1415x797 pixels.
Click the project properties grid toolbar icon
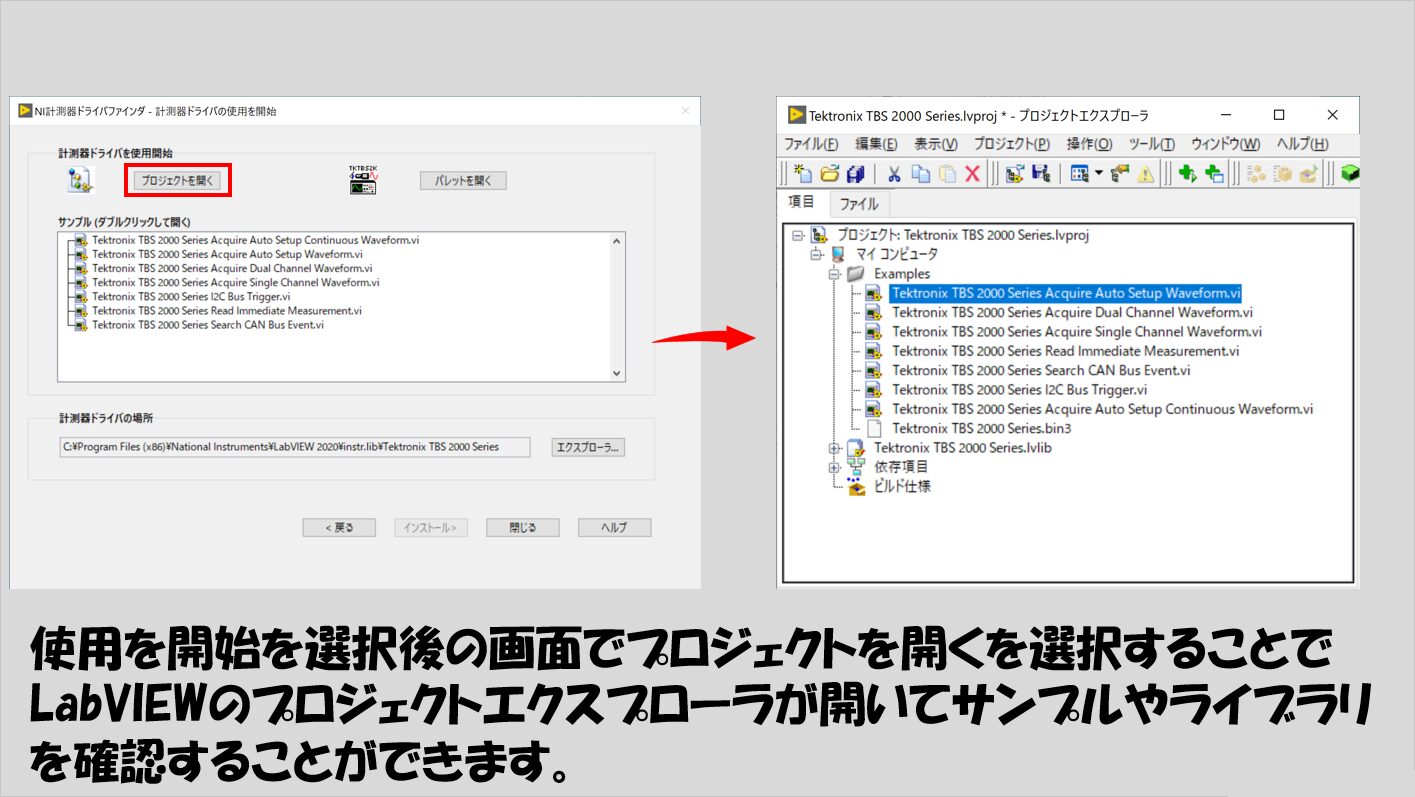(x=1079, y=174)
